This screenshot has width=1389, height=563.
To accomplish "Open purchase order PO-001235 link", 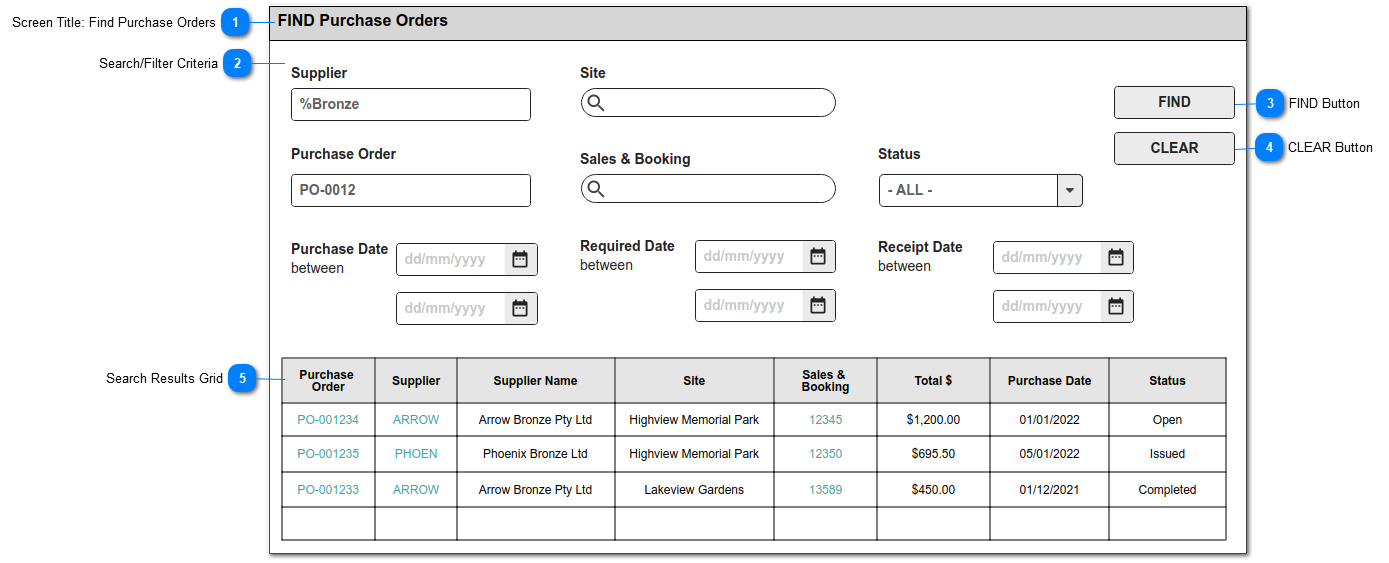I will 328,454.
